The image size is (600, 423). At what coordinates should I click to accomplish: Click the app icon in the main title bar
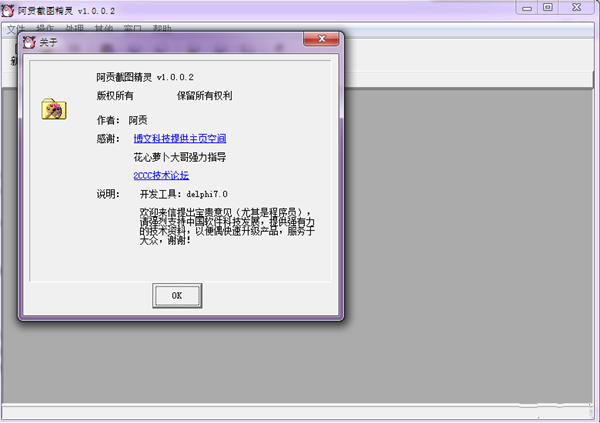(x=9, y=8)
